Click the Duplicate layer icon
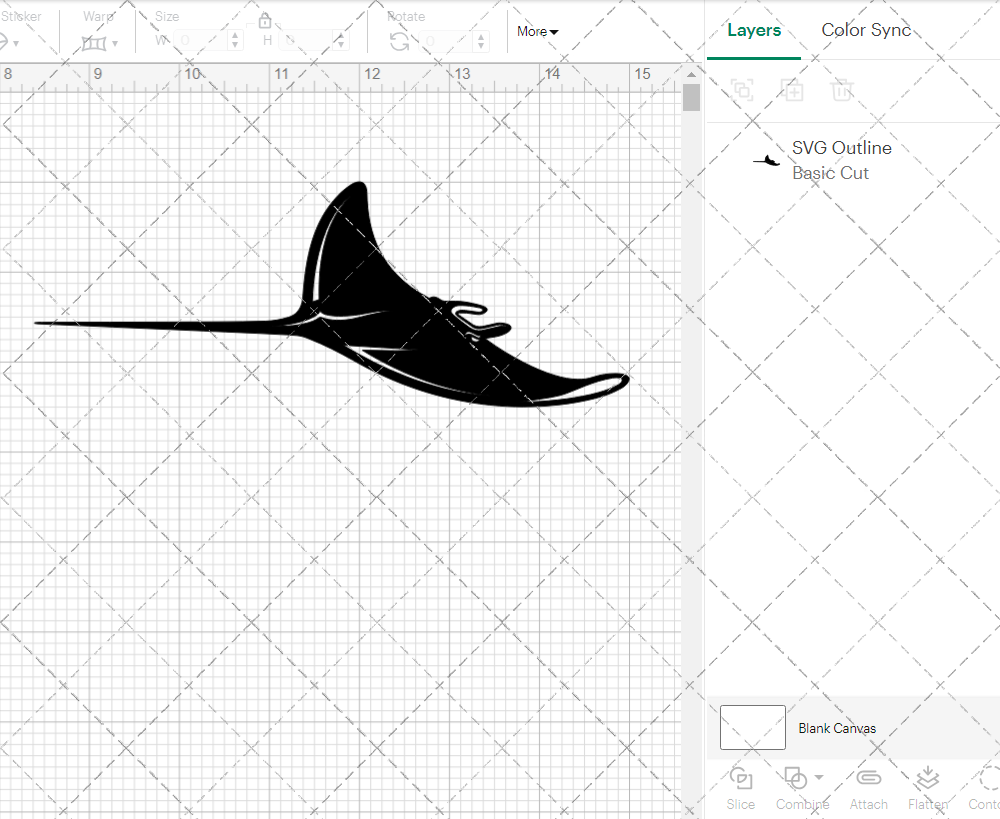The width and height of the screenshot is (1000, 819). 793,90
